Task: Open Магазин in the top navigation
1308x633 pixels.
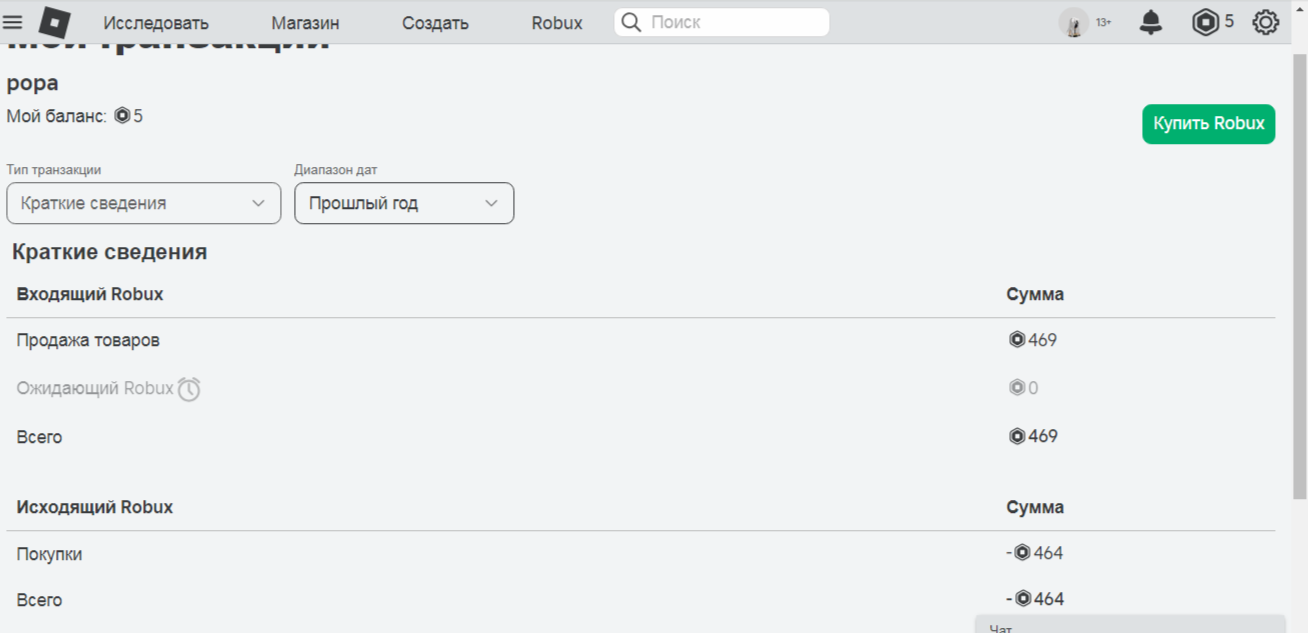Action: click(x=305, y=23)
